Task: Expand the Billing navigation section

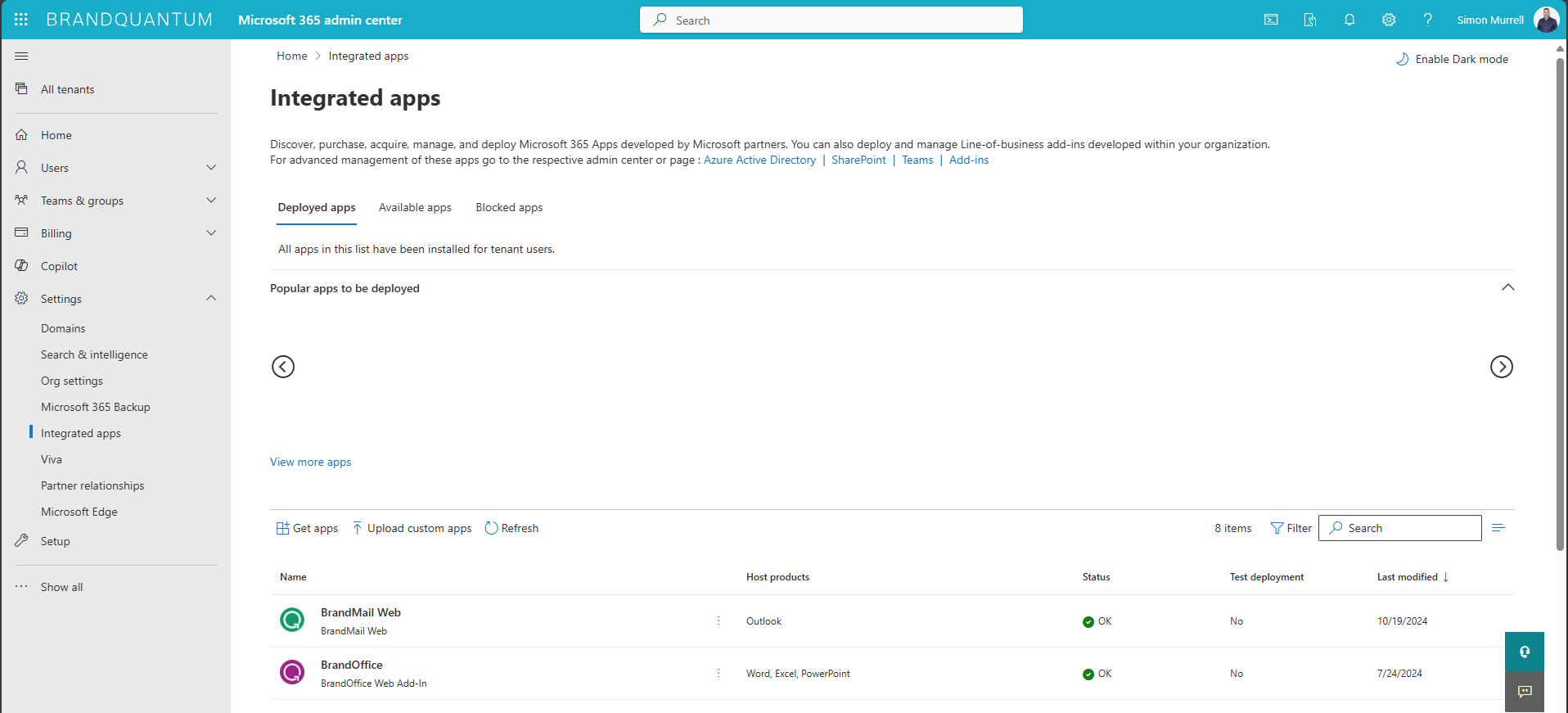Action: pyautogui.click(x=211, y=233)
